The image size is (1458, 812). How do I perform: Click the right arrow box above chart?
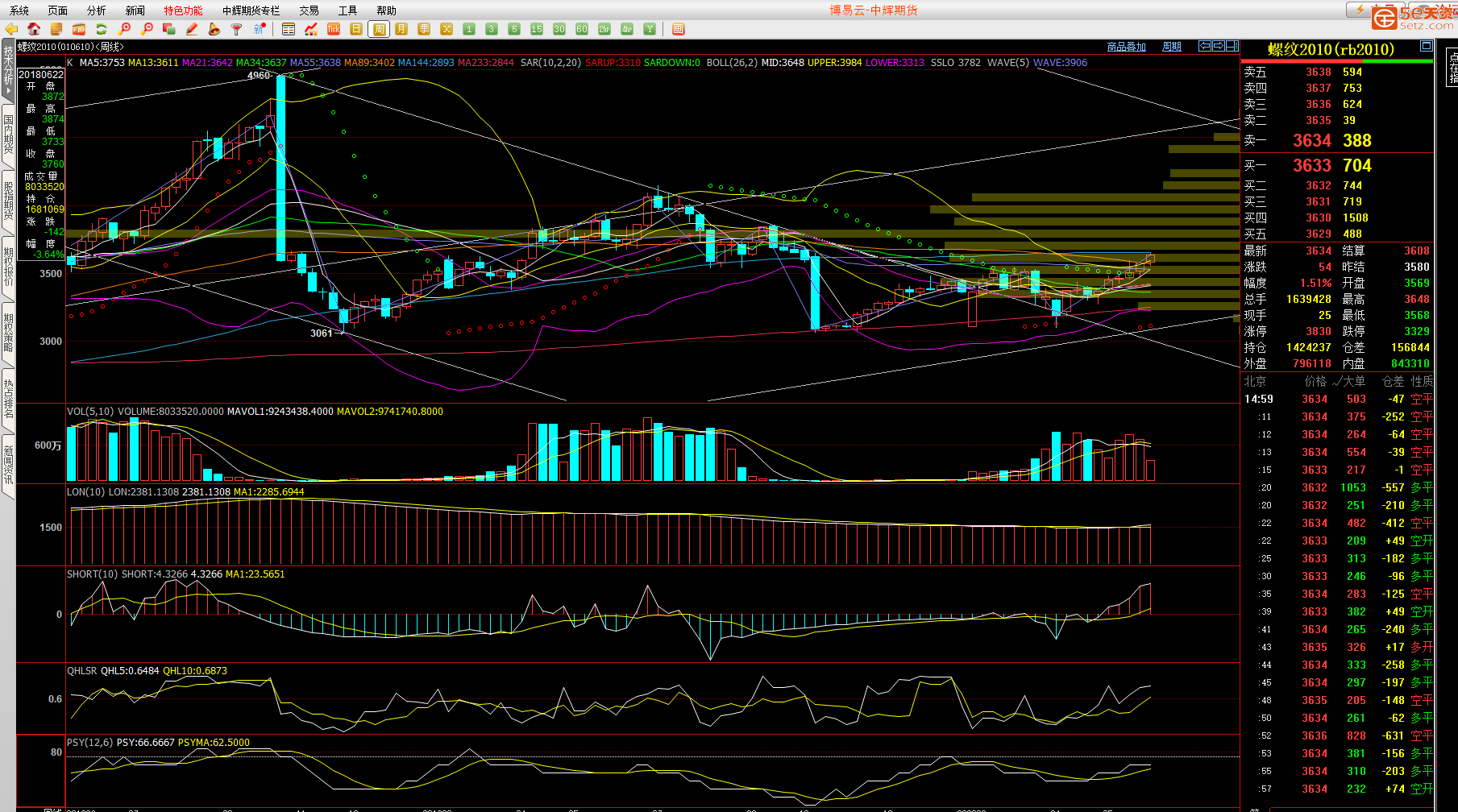pyautogui.click(x=1219, y=46)
